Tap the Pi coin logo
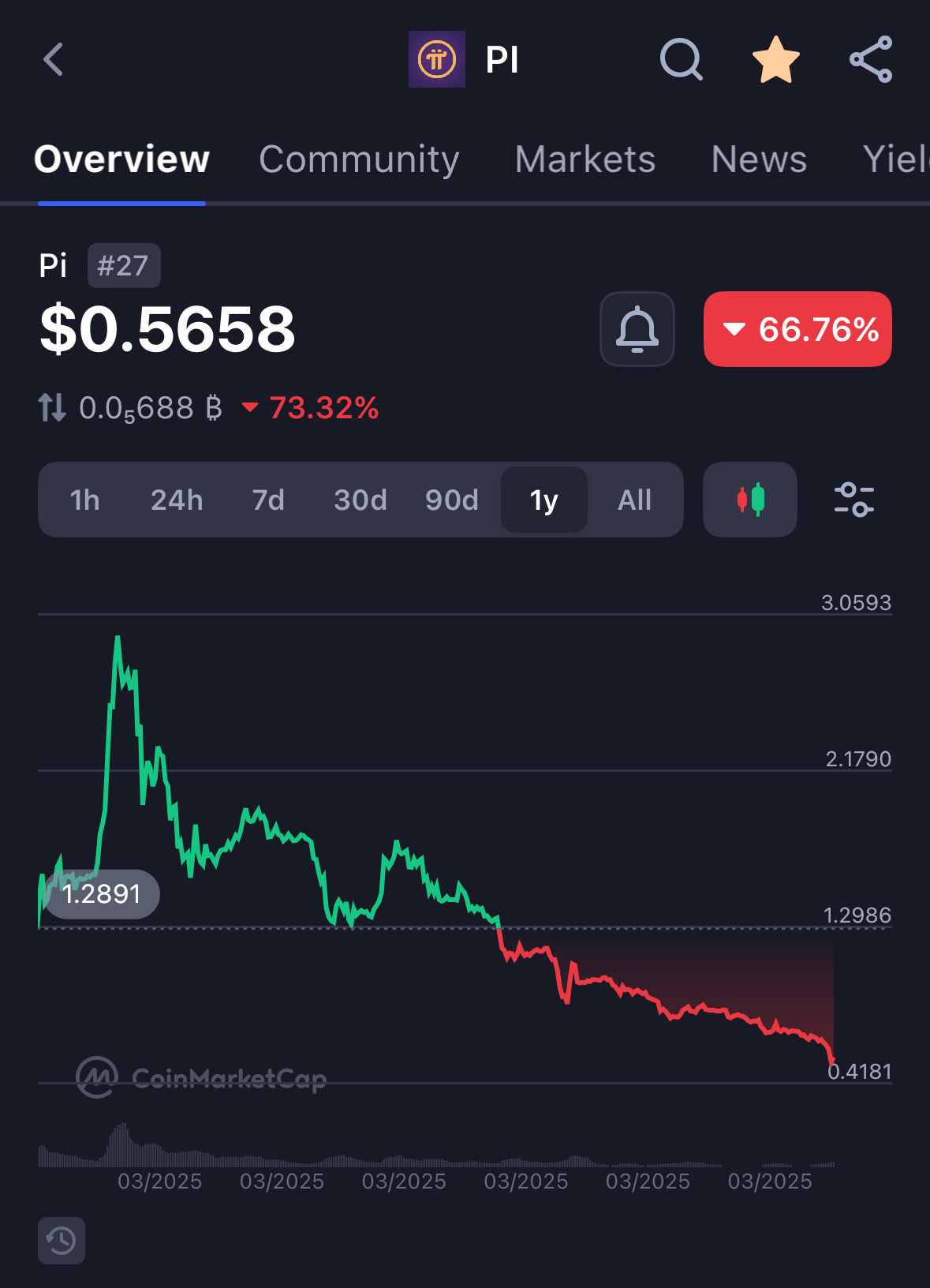Image resolution: width=930 pixels, height=1288 pixels. [x=436, y=59]
